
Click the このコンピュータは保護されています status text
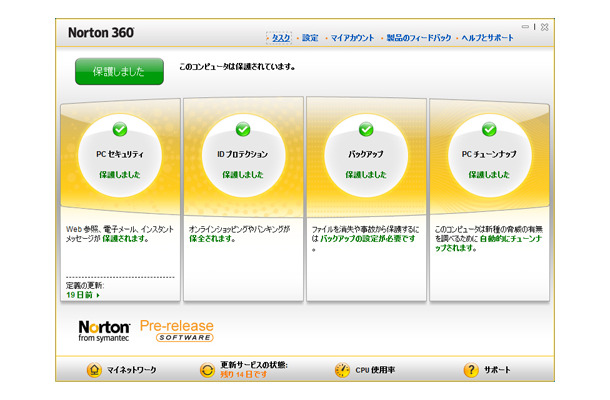(x=237, y=67)
